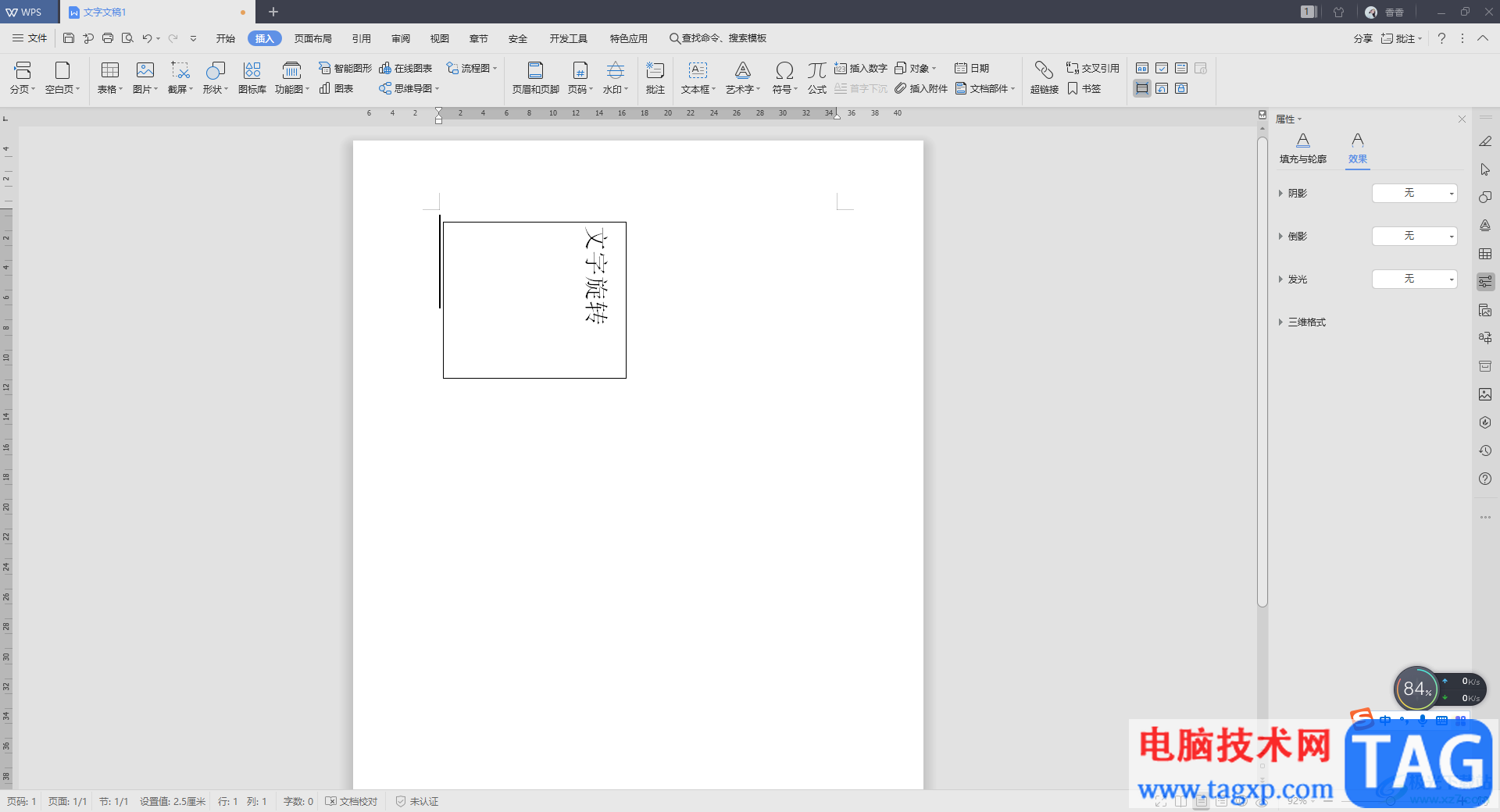Click the checkbox form field control icon

point(1162,69)
